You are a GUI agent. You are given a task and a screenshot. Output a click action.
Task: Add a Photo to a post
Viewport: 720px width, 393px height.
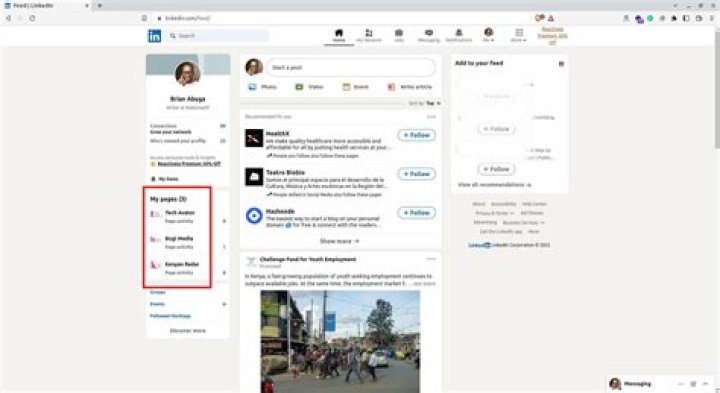(x=263, y=87)
